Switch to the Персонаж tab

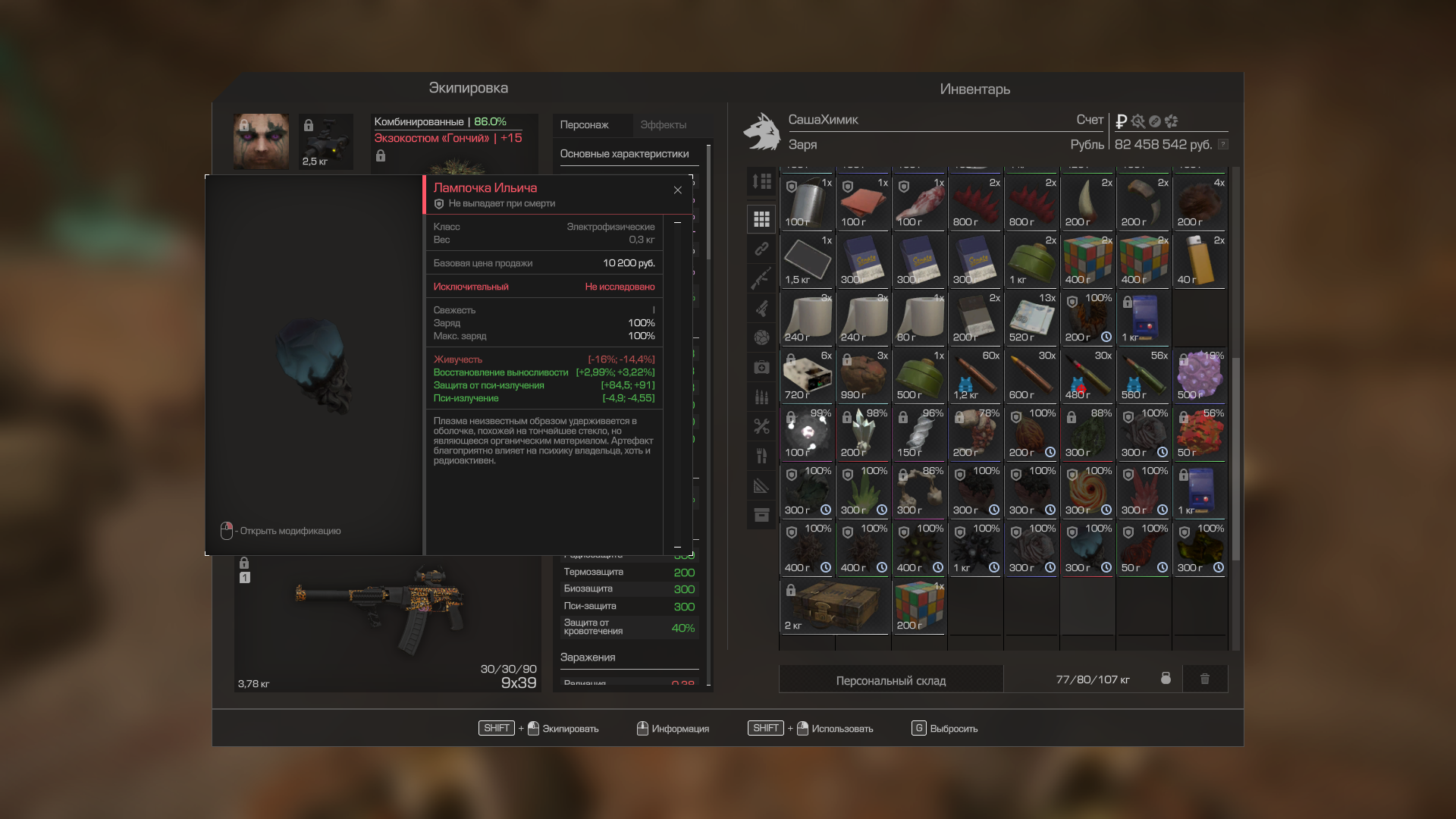point(585,125)
